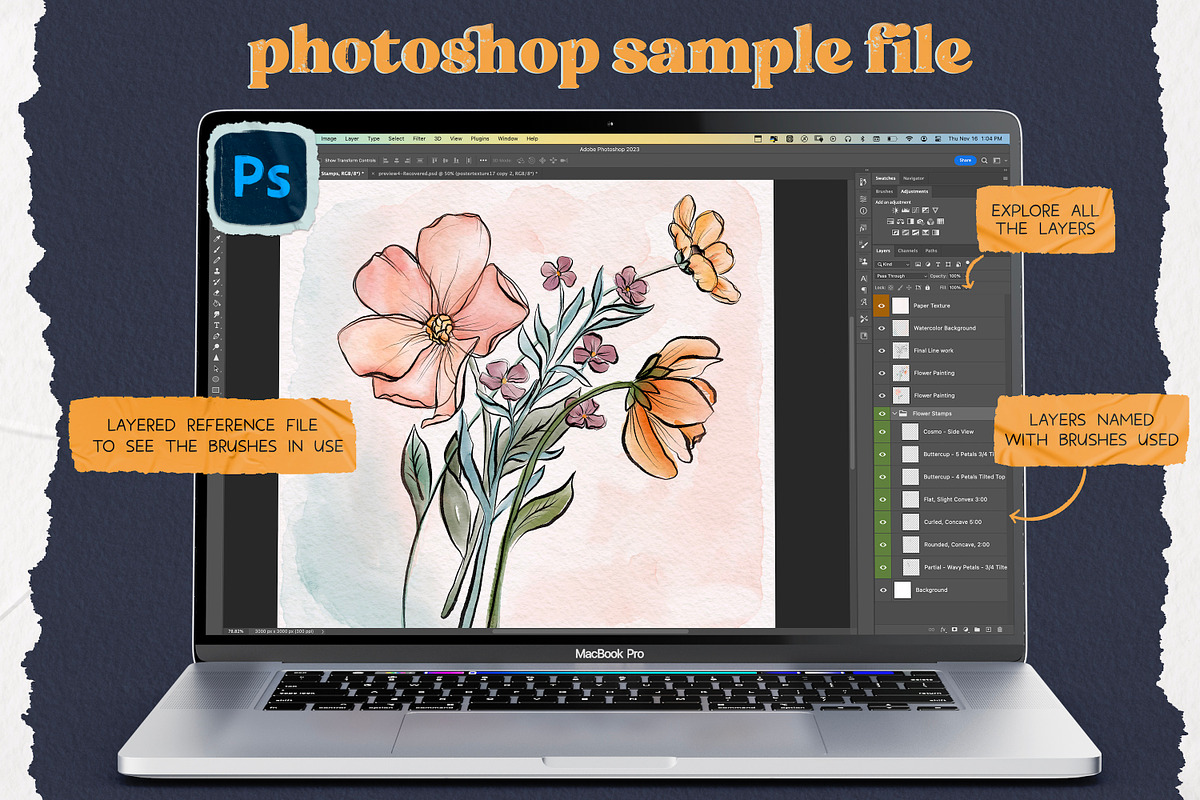Image resolution: width=1200 pixels, height=800 pixels.
Task: Open the Kind layer filter dropdown
Action: pyautogui.click(x=893, y=264)
